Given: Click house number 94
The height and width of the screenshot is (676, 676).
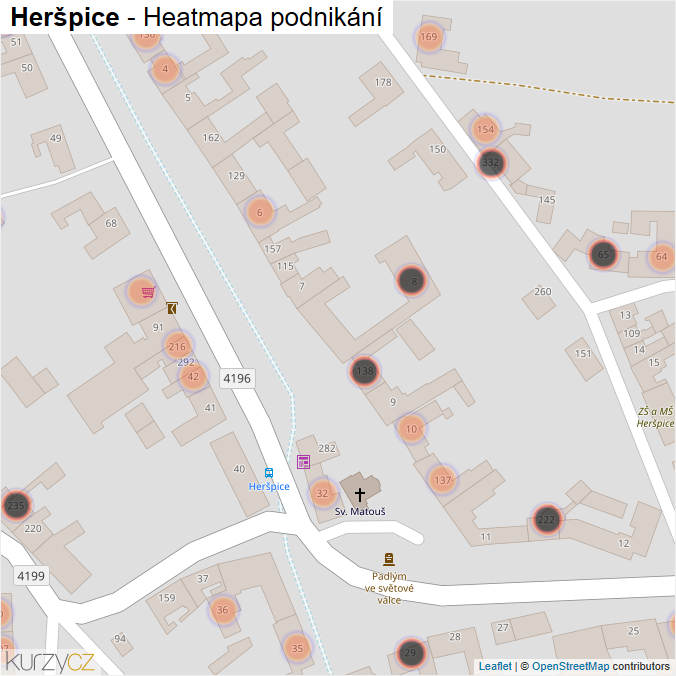Looking at the screenshot, I should click(x=120, y=638).
